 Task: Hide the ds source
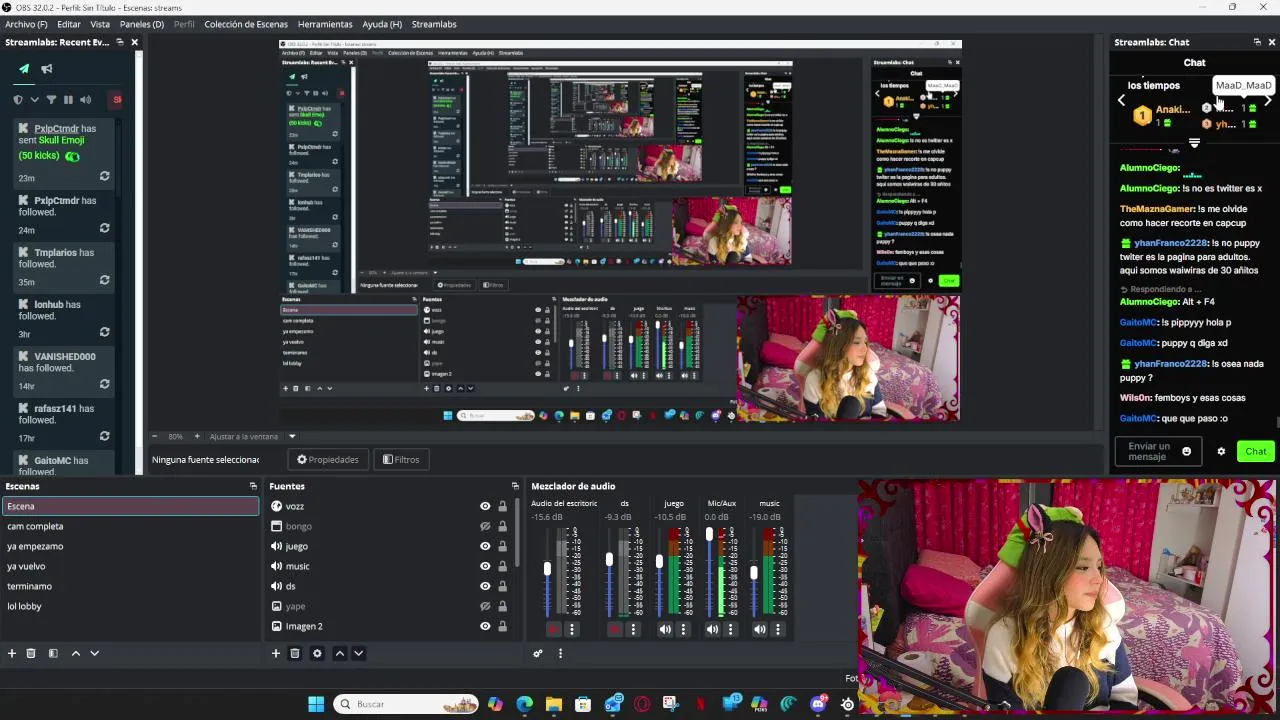click(485, 586)
